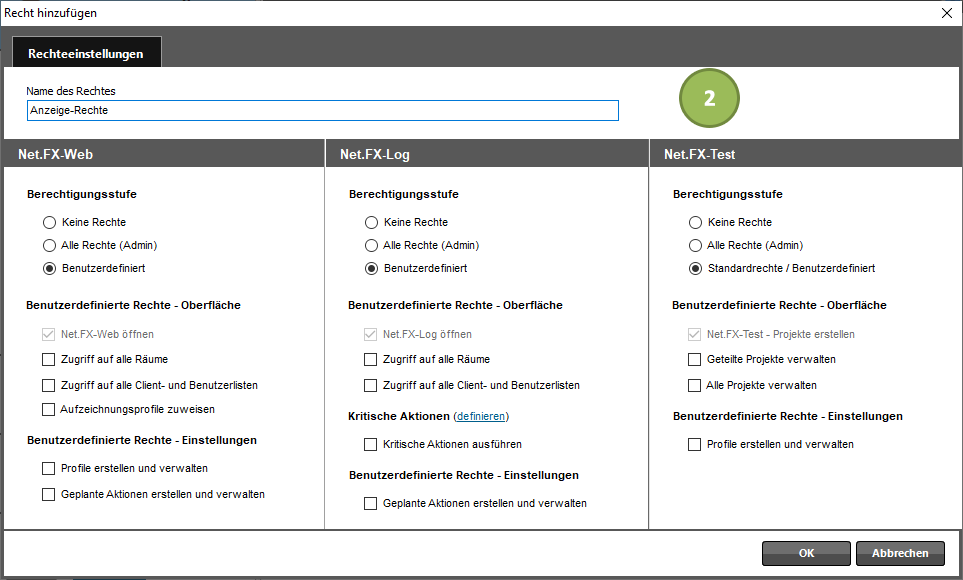Switch to the Rechteeinstellungen tab
This screenshot has height=580, width=963.
pos(87,53)
